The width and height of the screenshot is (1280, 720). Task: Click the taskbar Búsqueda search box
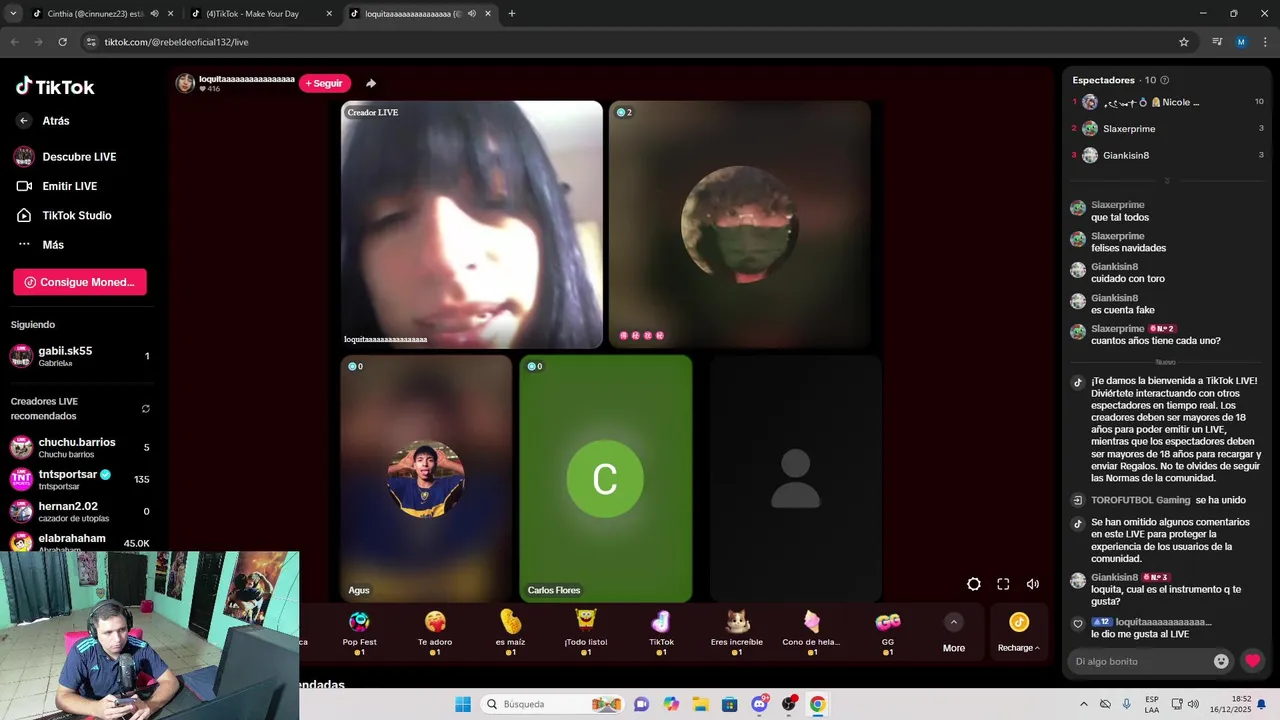[551, 704]
